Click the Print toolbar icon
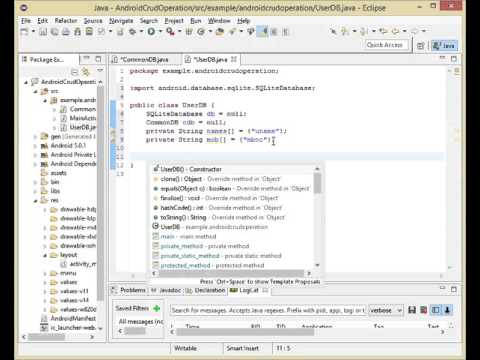 (x=66, y=32)
